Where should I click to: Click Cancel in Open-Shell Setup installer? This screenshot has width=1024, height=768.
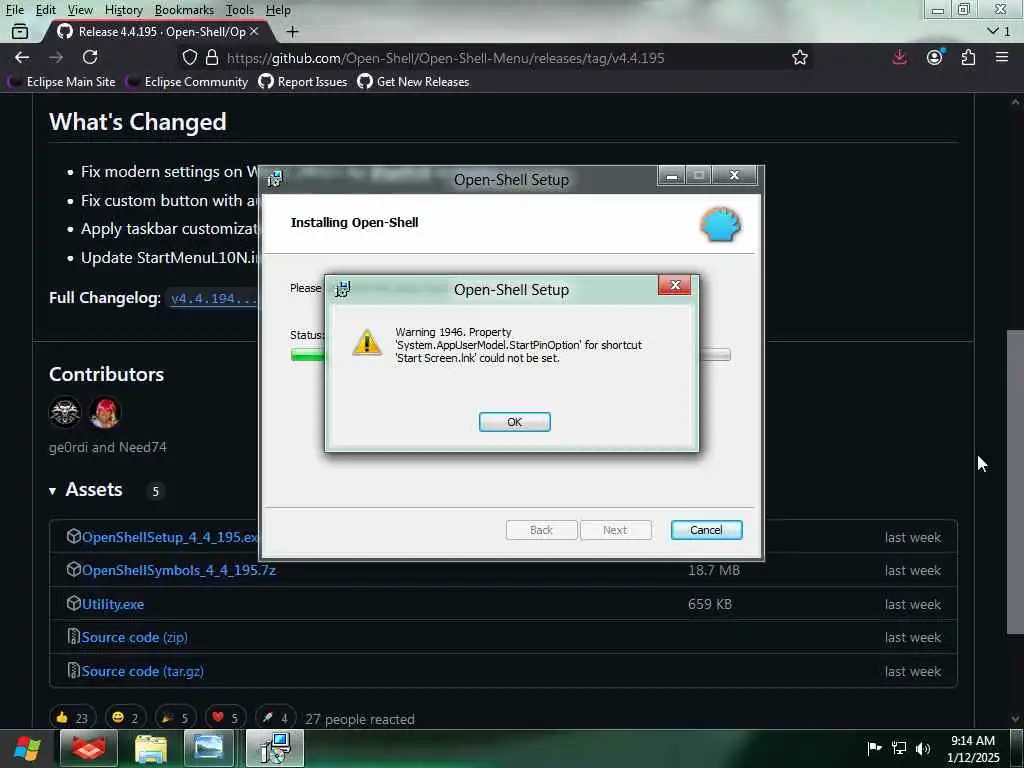point(706,530)
